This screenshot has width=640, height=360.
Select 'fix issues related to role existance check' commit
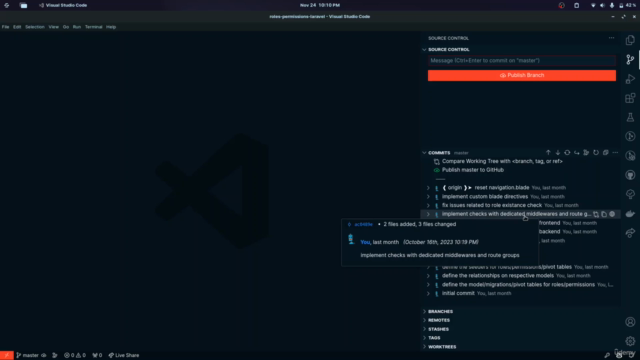[492, 205]
